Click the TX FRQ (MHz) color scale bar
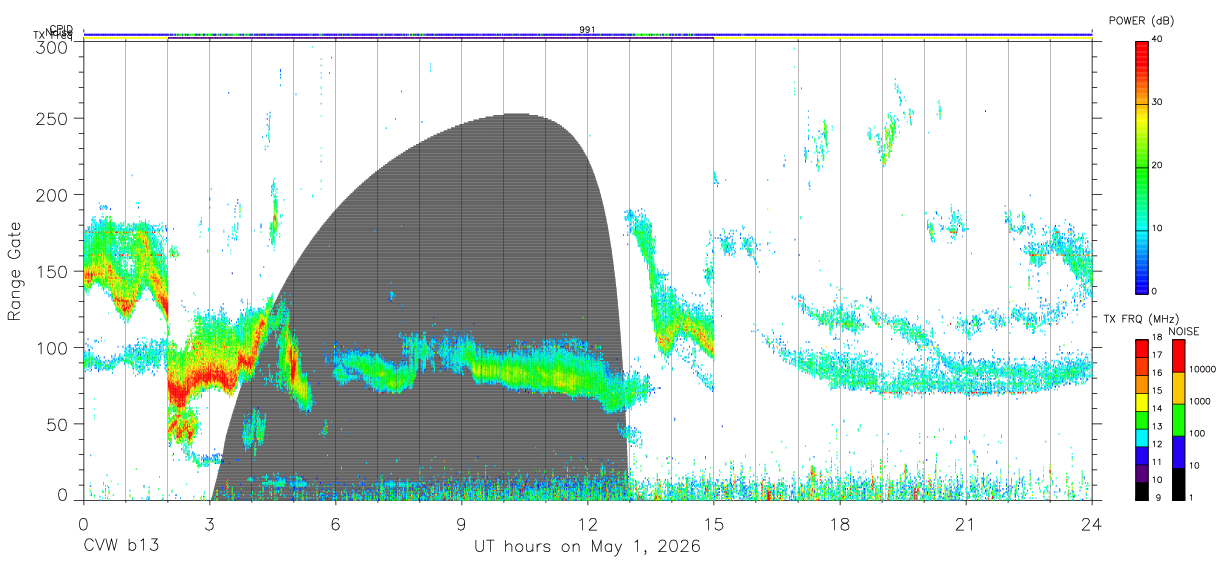The width and height of the screenshot is (1228, 567). pos(1141,419)
